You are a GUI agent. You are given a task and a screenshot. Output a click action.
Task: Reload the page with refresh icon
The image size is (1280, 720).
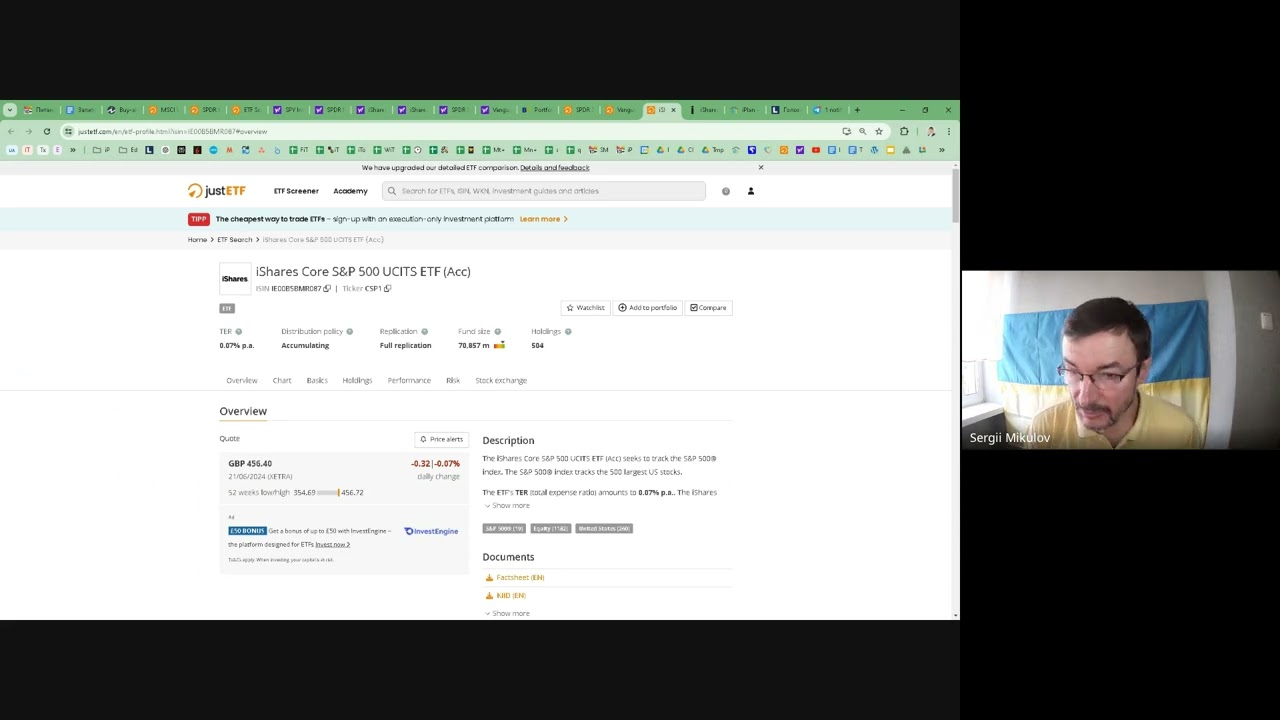(47, 132)
